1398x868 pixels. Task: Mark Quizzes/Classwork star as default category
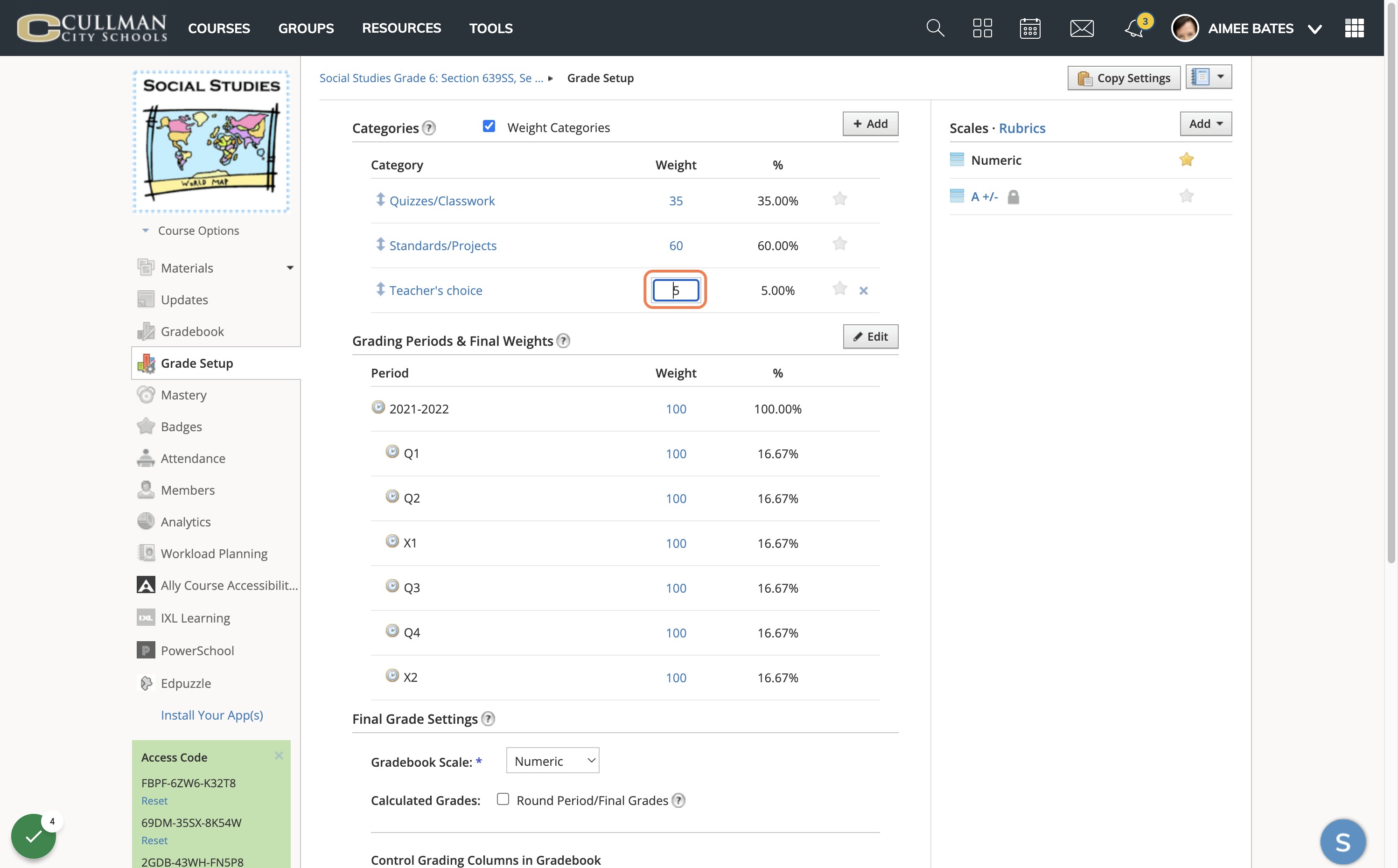(x=839, y=199)
